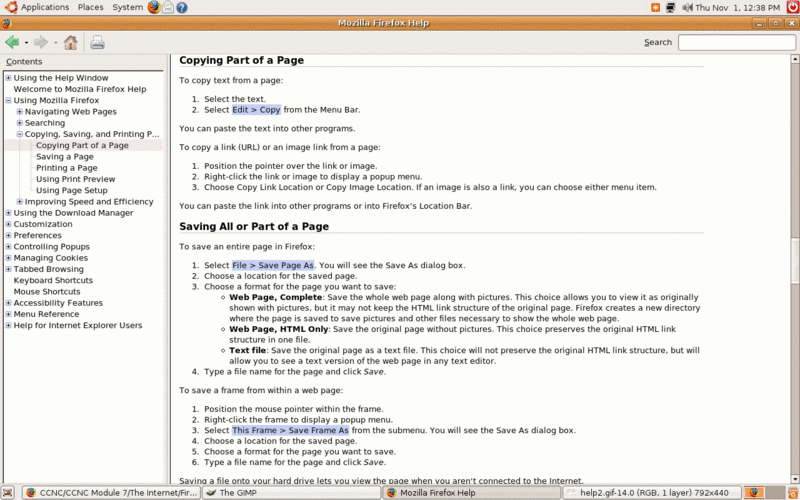The height and width of the screenshot is (500, 800).
Task: Click the Forward arrow icon
Action: pos(41,42)
